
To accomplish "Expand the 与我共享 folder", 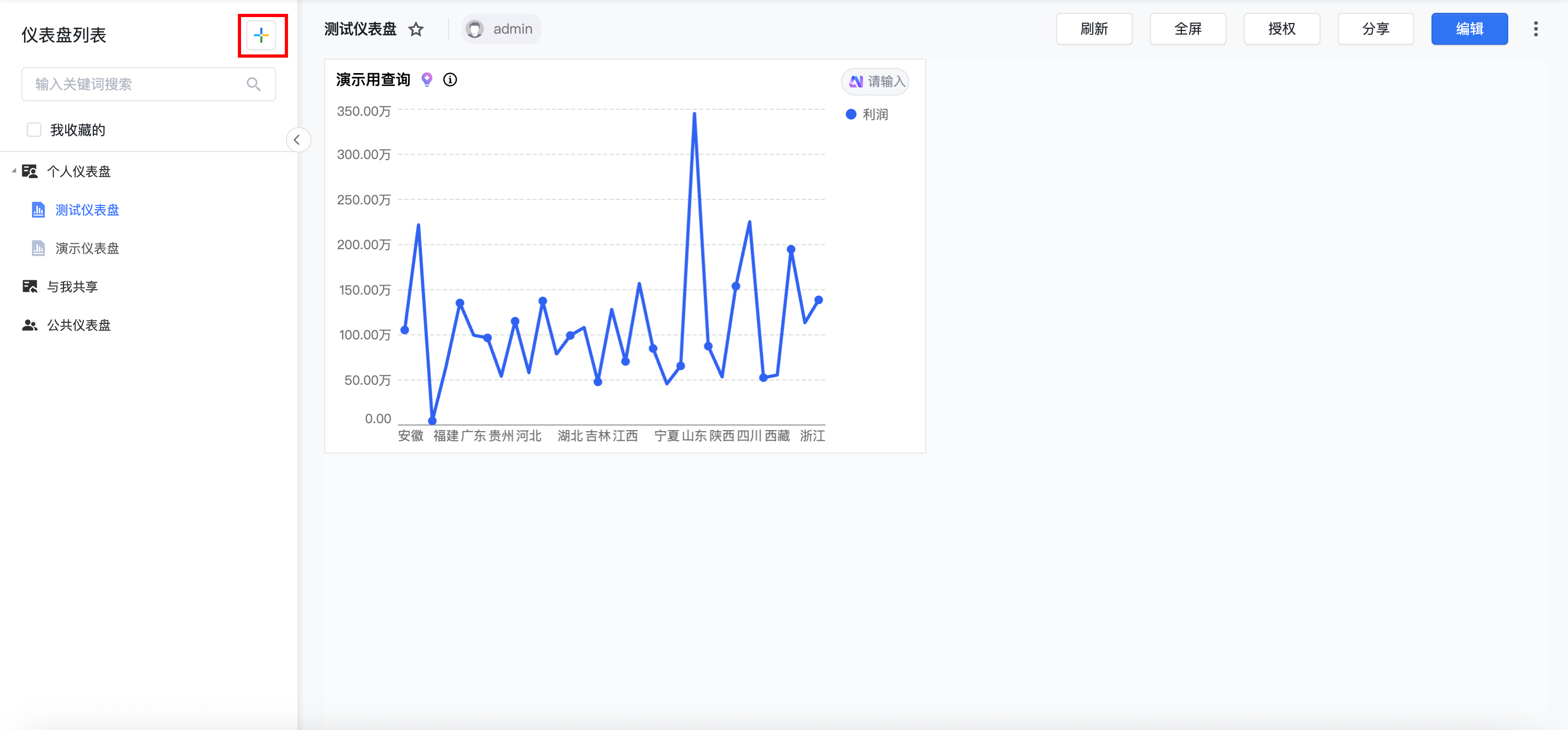I will [72, 287].
